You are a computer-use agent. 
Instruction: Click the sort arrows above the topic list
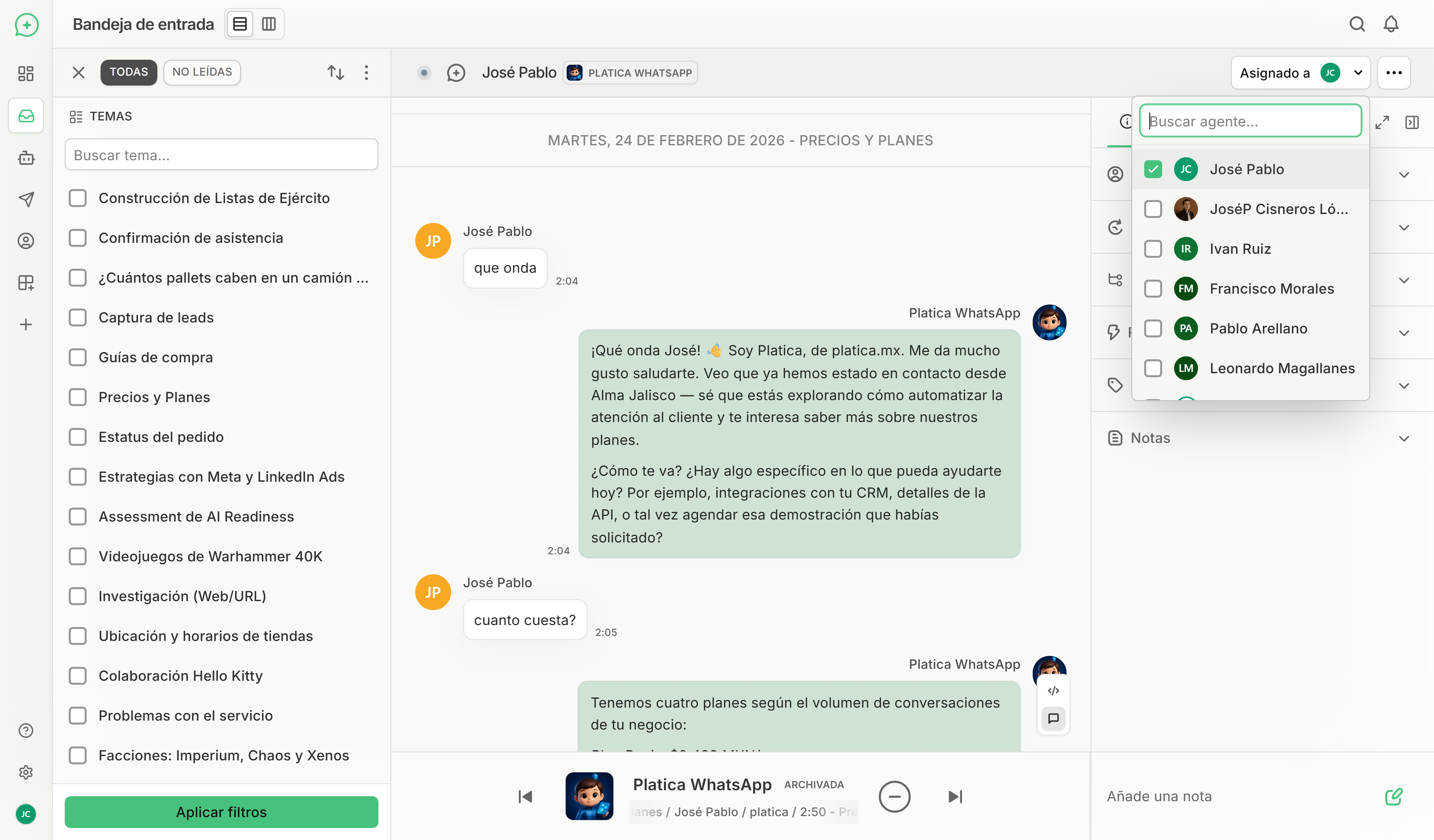pyautogui.click(x=336, y=72)
